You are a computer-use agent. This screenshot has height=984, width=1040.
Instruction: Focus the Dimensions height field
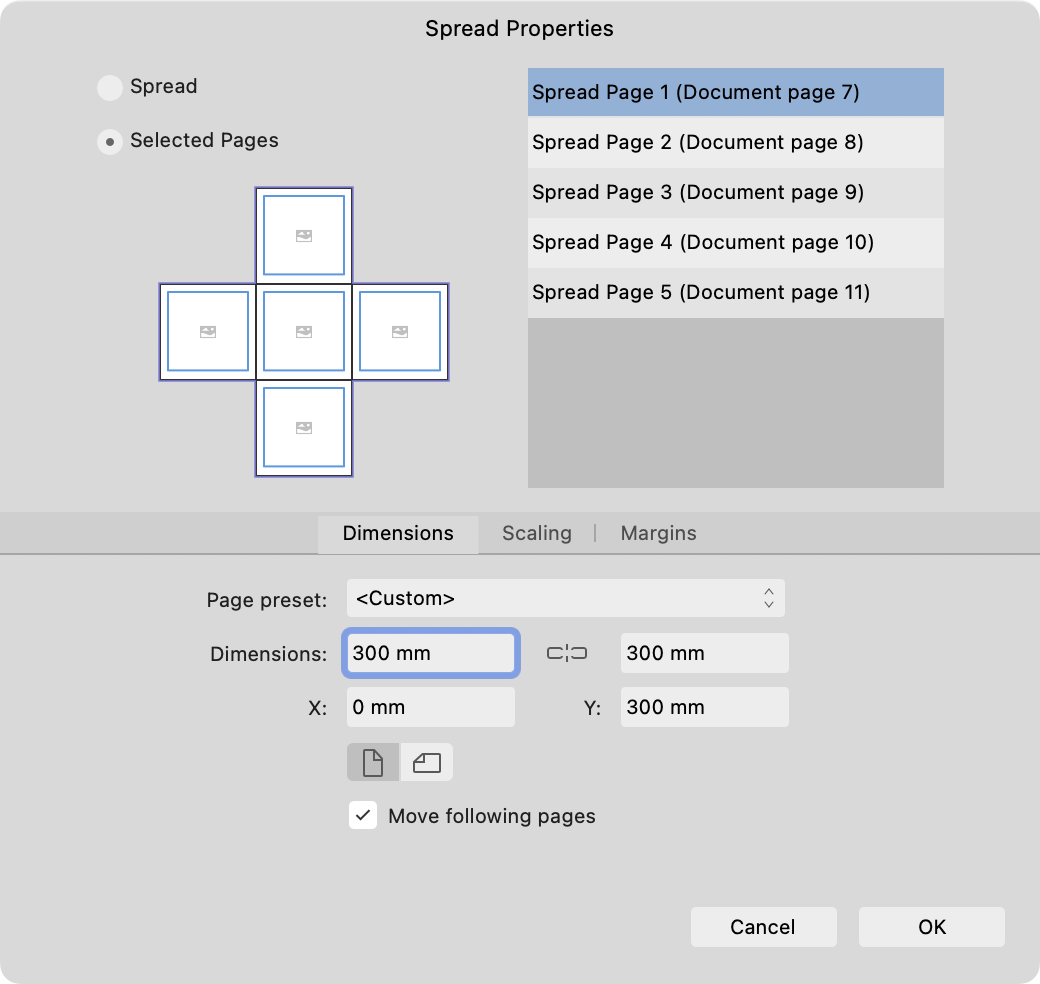(x=704, y=653)
